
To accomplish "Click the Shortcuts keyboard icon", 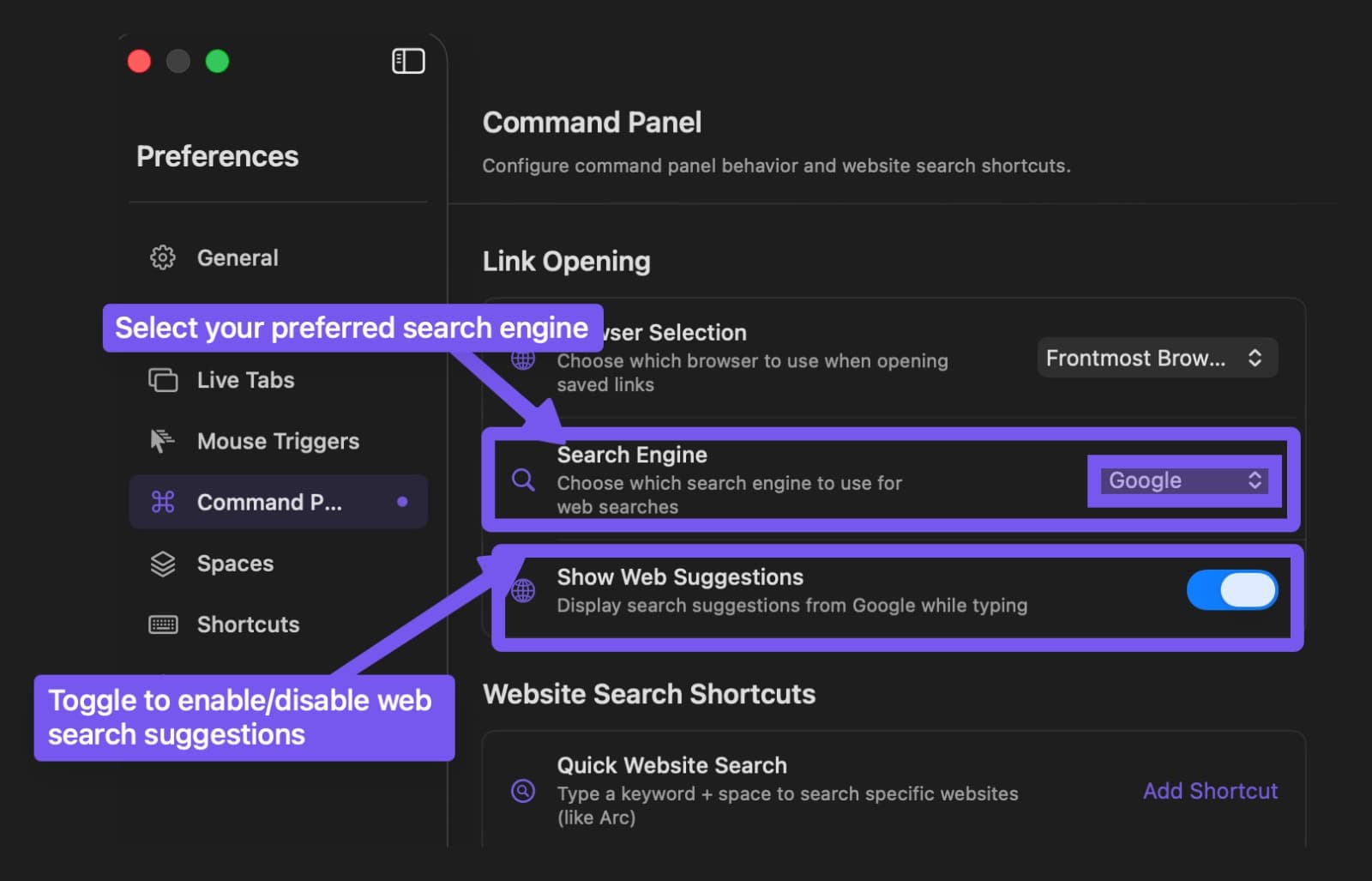I will [163, 625].
